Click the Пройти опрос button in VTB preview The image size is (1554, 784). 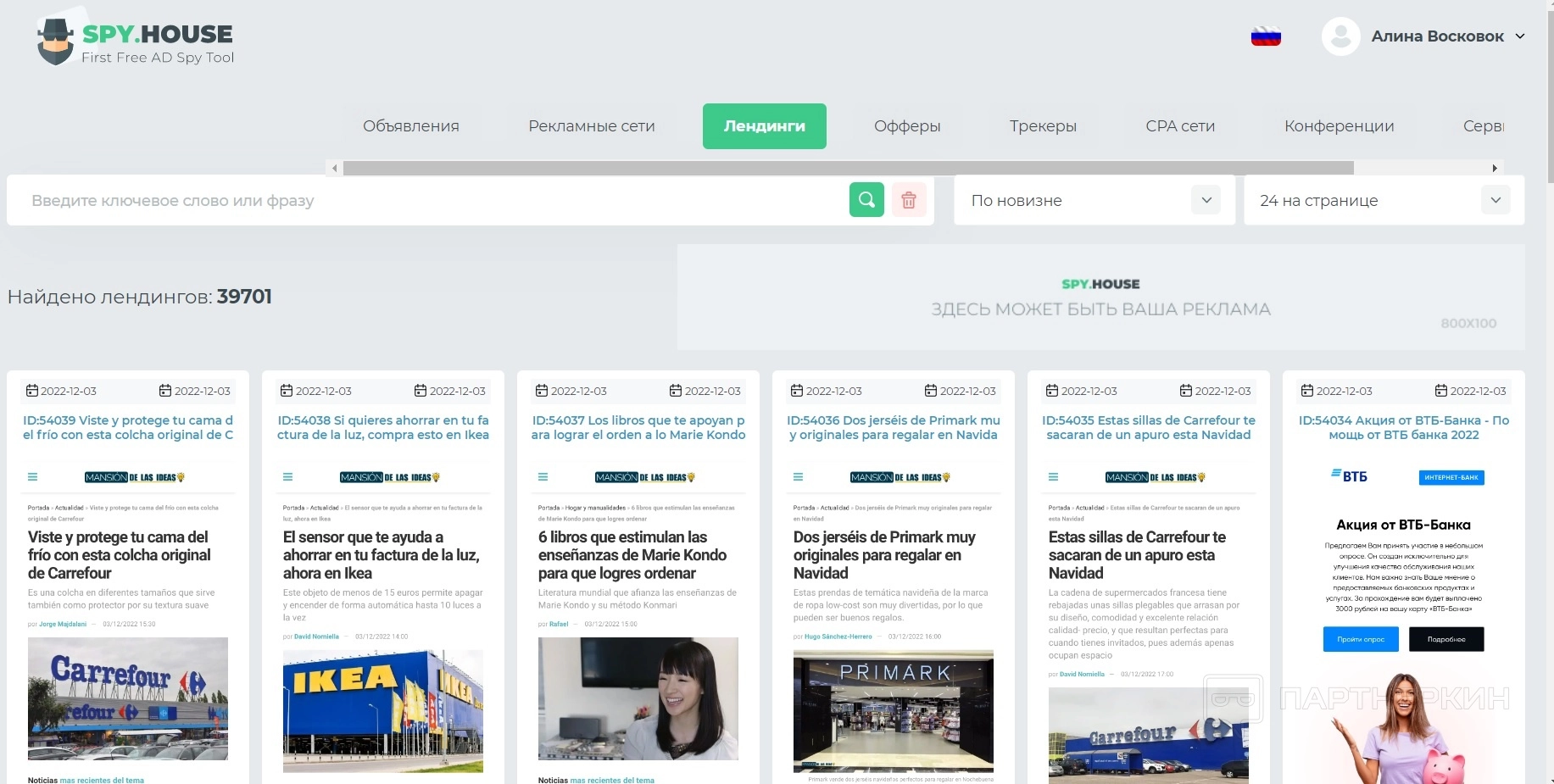(x=1361, y=639)
